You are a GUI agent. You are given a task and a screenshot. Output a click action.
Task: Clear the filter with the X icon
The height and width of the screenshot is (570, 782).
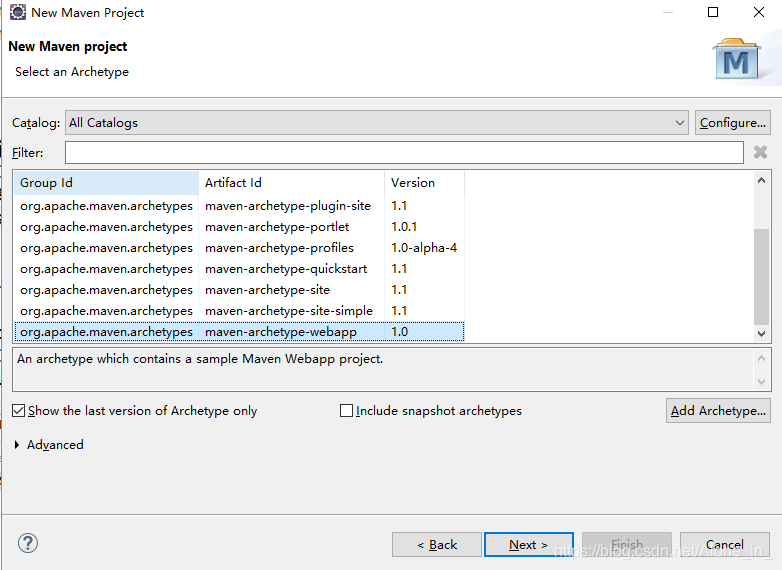click(760, 152)
